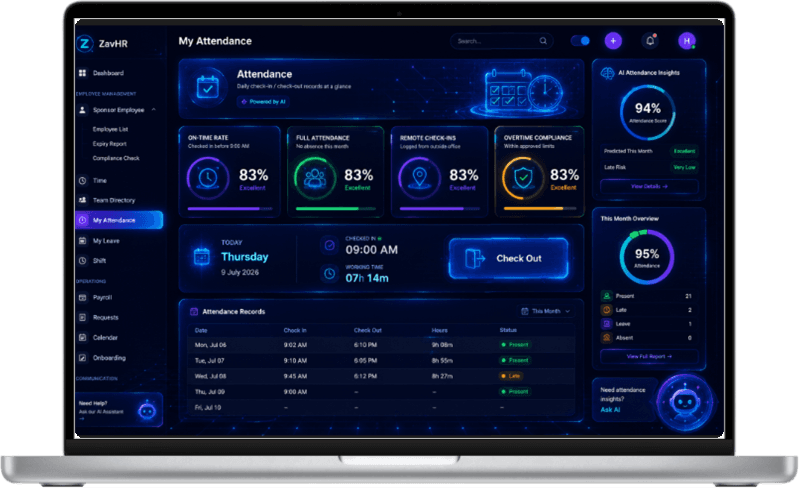Click the Remote Check-Ins purple progress bar
The image size is (799, 488).
coord(439,209)
